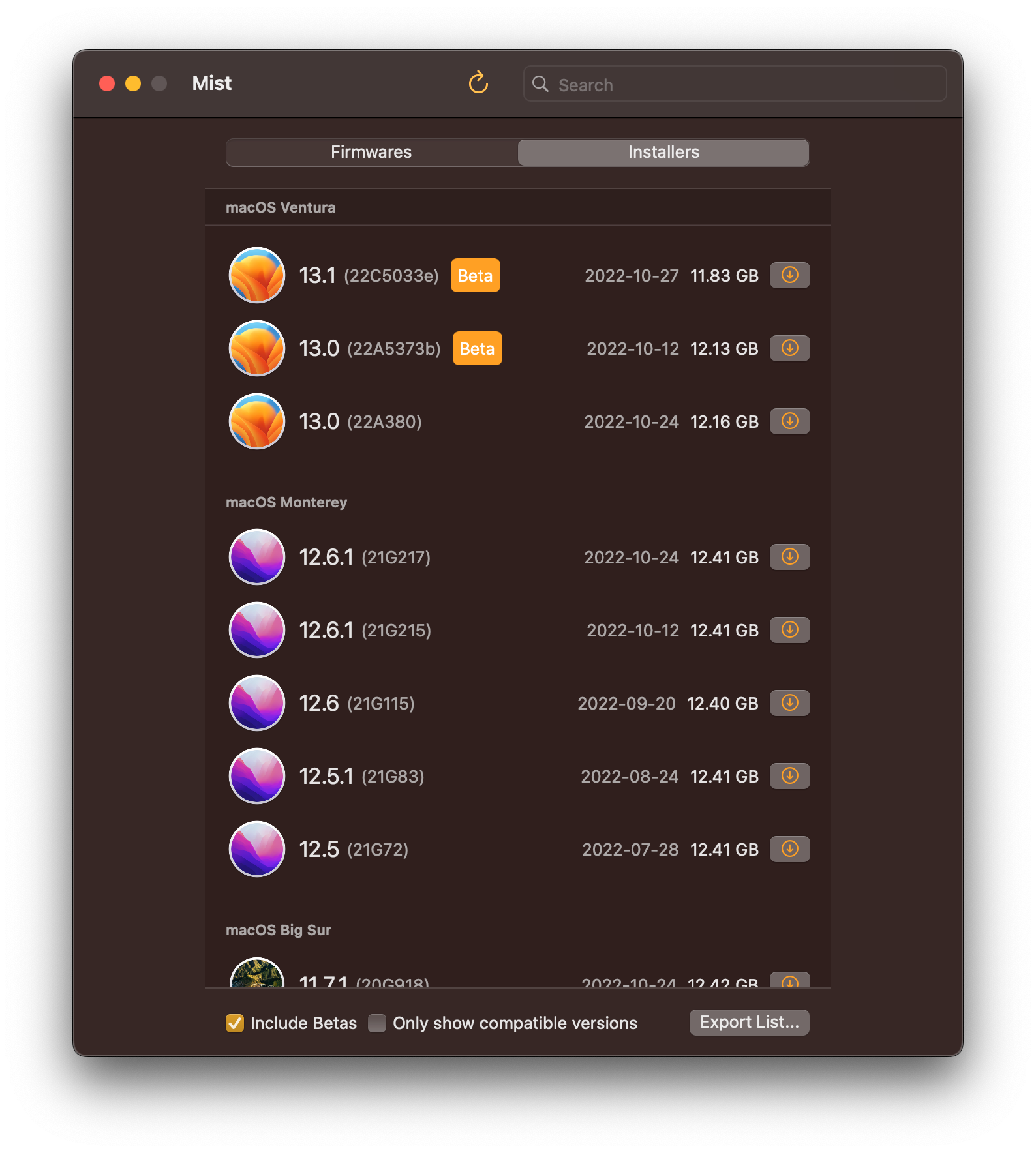
Task: Download macOS 12.5 (21G72) installer
Action: point(789,849)
